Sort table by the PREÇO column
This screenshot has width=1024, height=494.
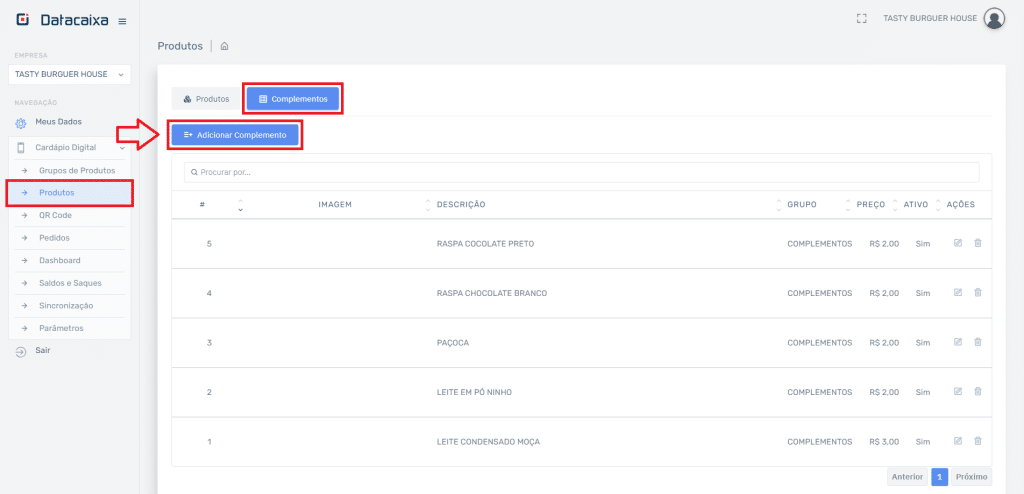click(x=895, y=204)
